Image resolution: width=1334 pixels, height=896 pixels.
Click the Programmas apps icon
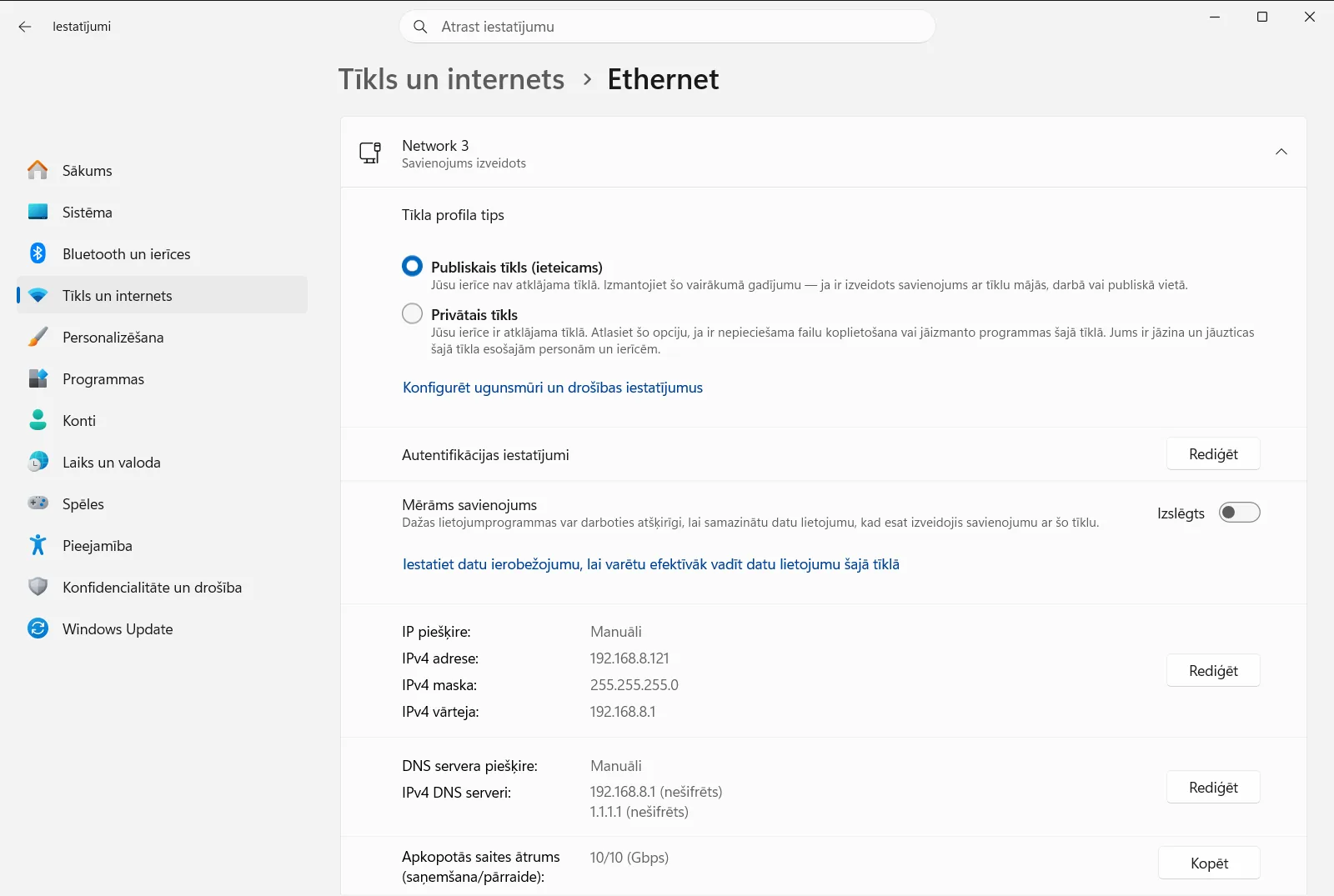(38, 378)
